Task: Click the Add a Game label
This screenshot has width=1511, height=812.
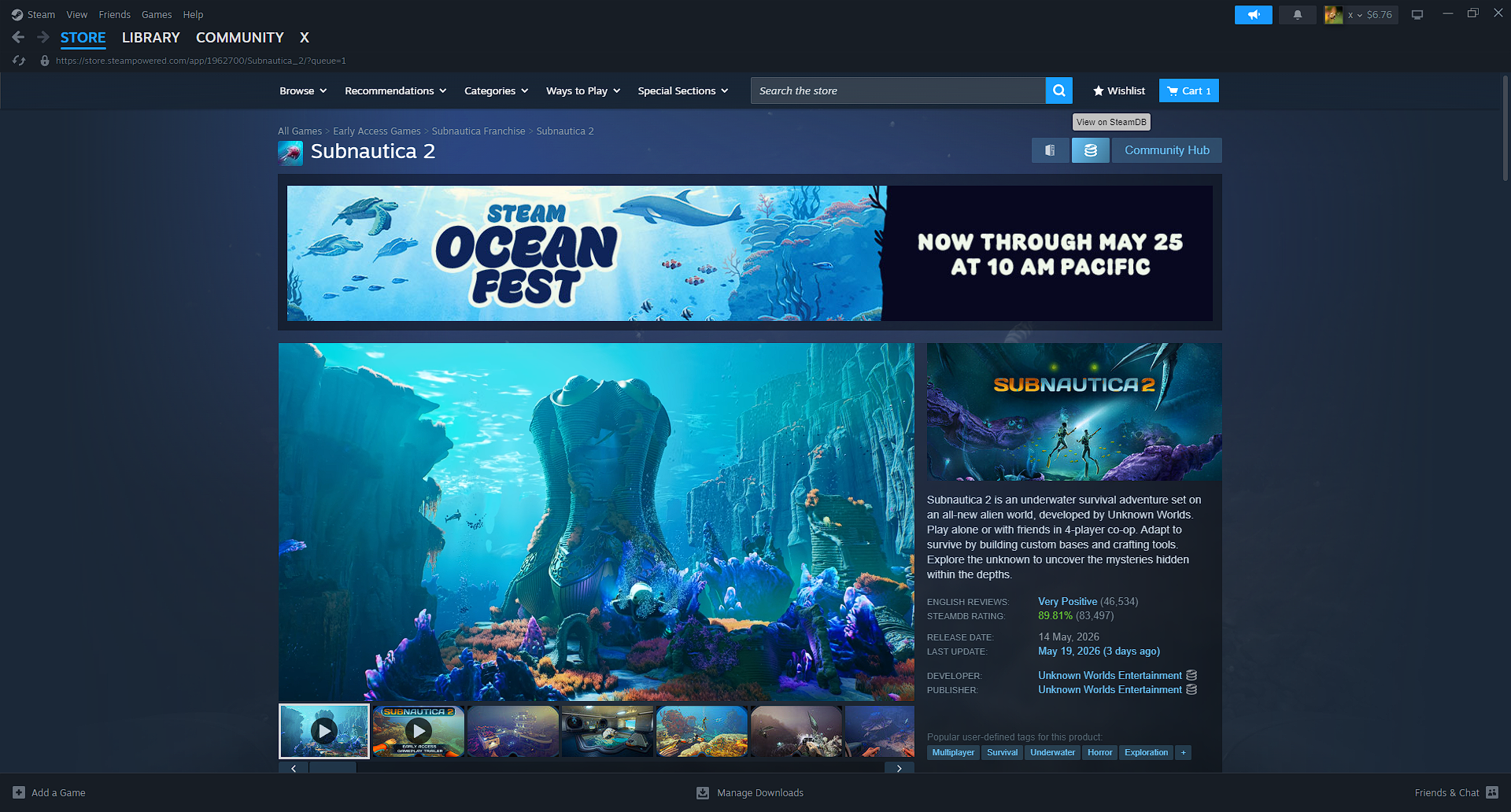Action: (58, 792)
